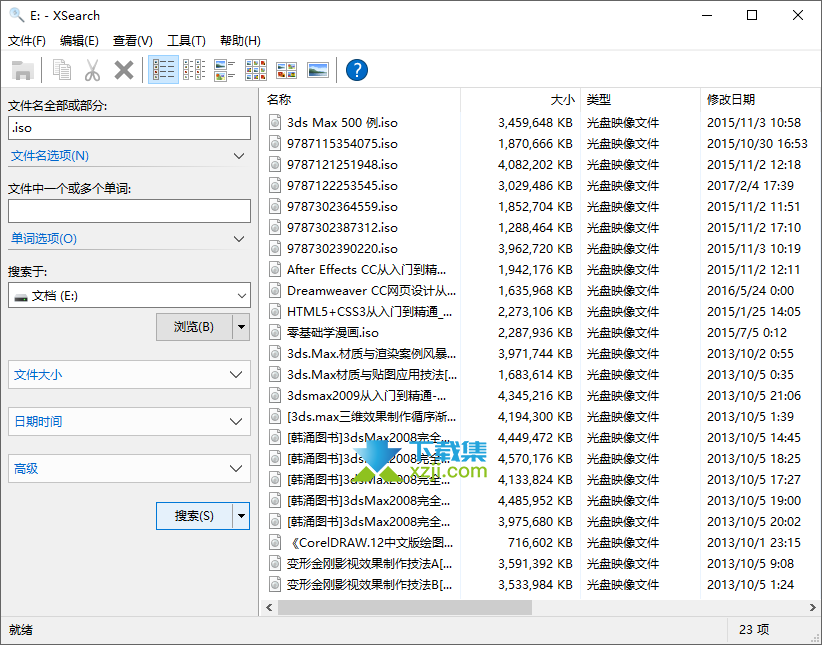Screen dimensions: 822x645
Task: Switch to small thumbnails grid view
Action: (256, 70)
